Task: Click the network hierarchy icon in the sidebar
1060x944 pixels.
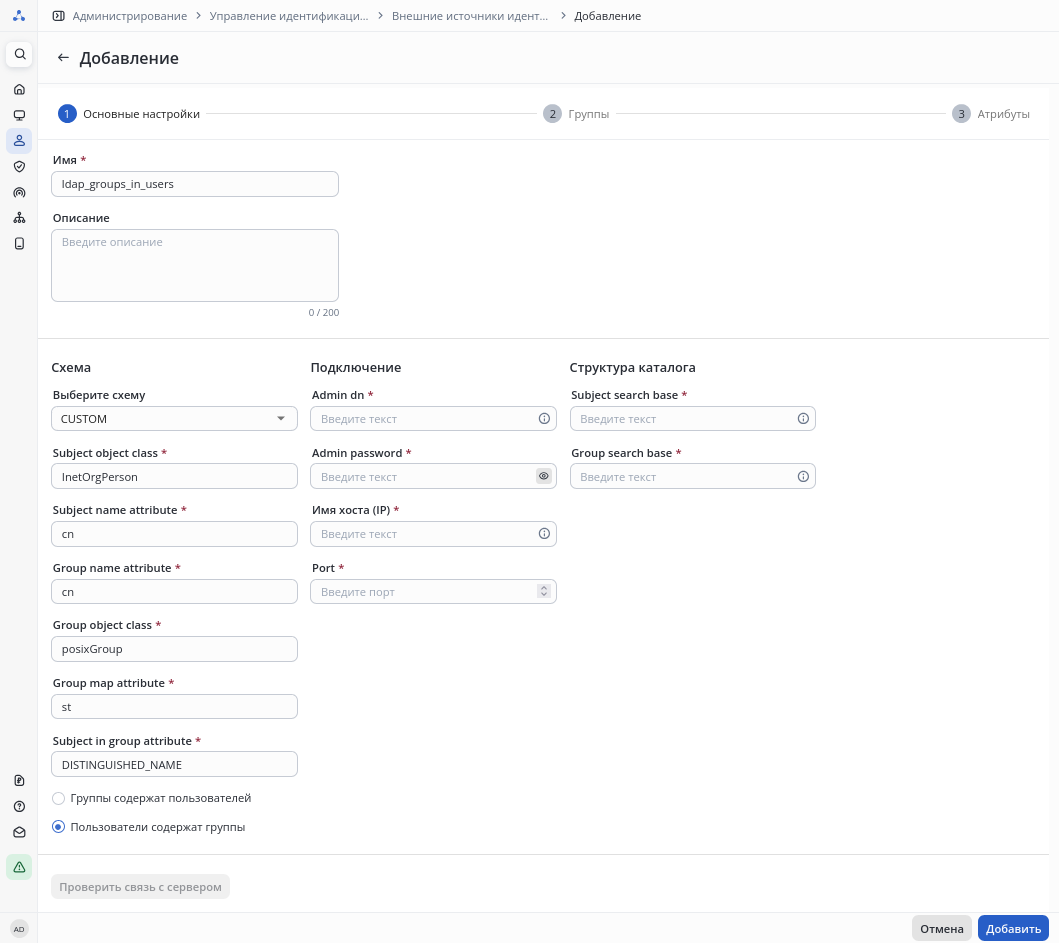Action: coord(19,218)
